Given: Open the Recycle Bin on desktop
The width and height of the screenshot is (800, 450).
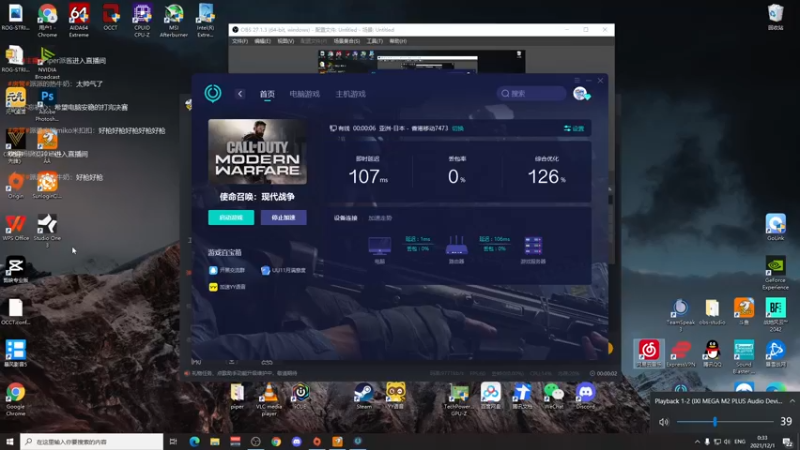Looking at the screenshot, I should [776, 17].
